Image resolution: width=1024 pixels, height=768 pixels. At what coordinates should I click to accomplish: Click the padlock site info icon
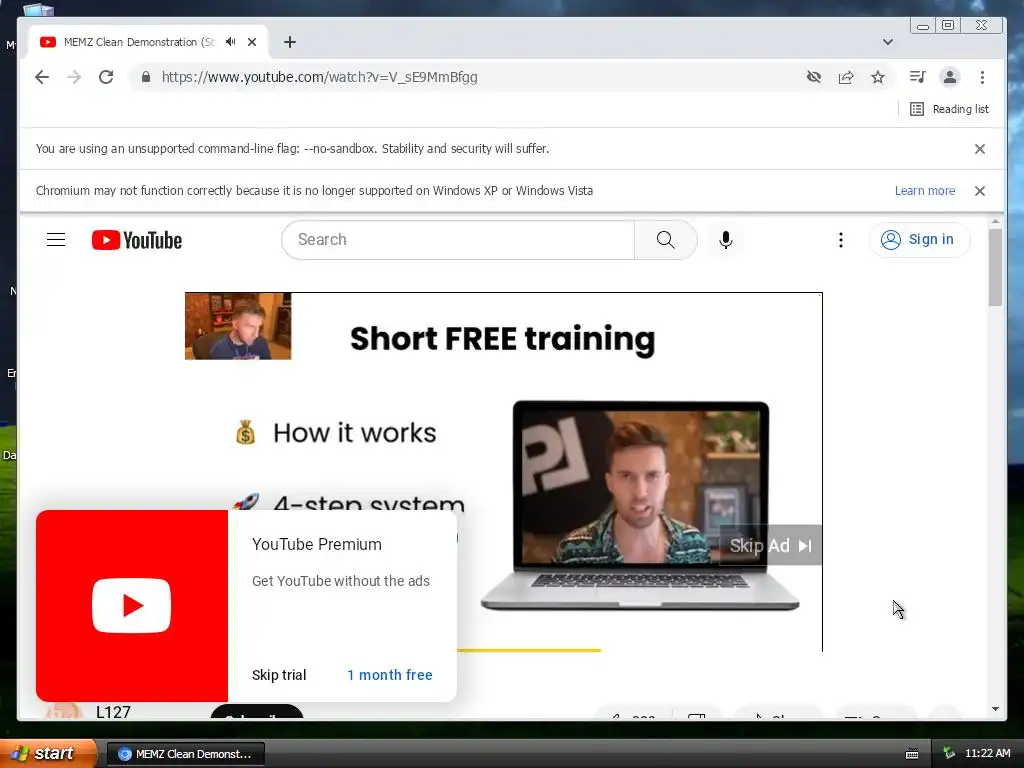(146, 77)
